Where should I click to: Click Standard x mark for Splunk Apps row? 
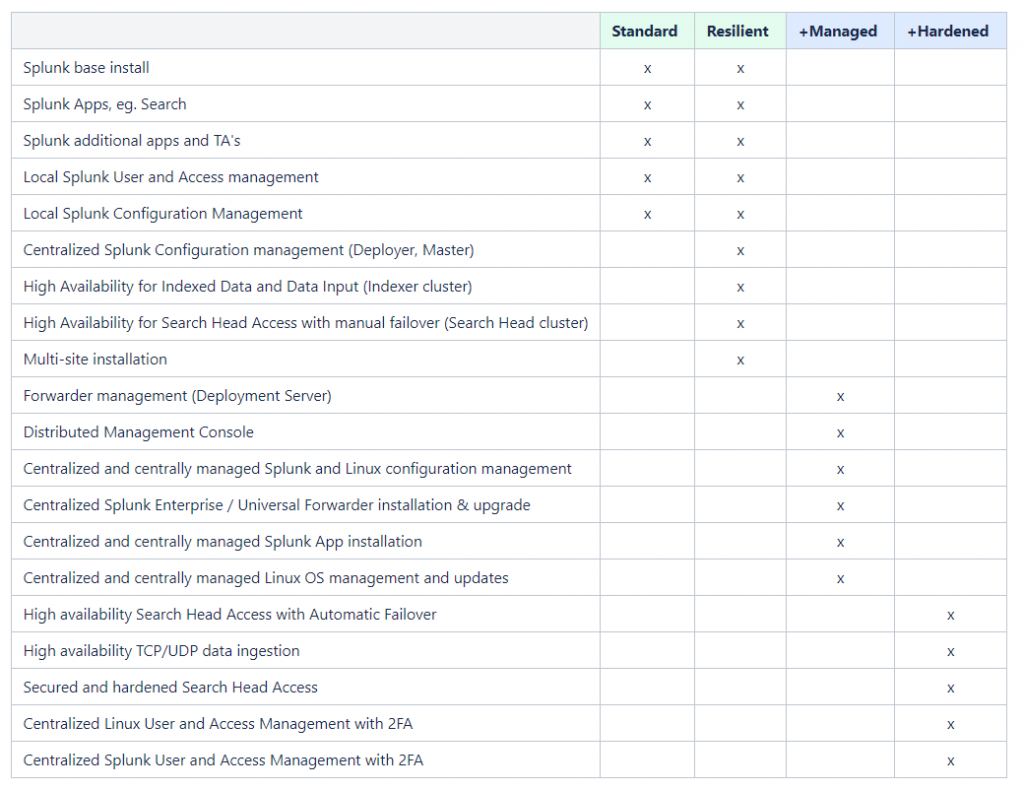647,105
